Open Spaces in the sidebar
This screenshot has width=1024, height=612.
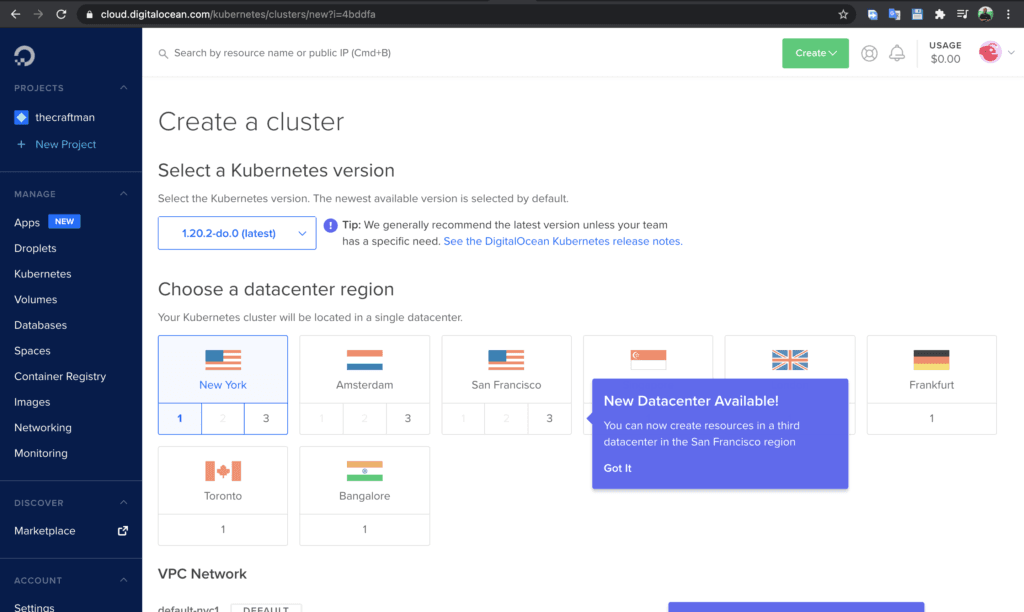point(32,351)
